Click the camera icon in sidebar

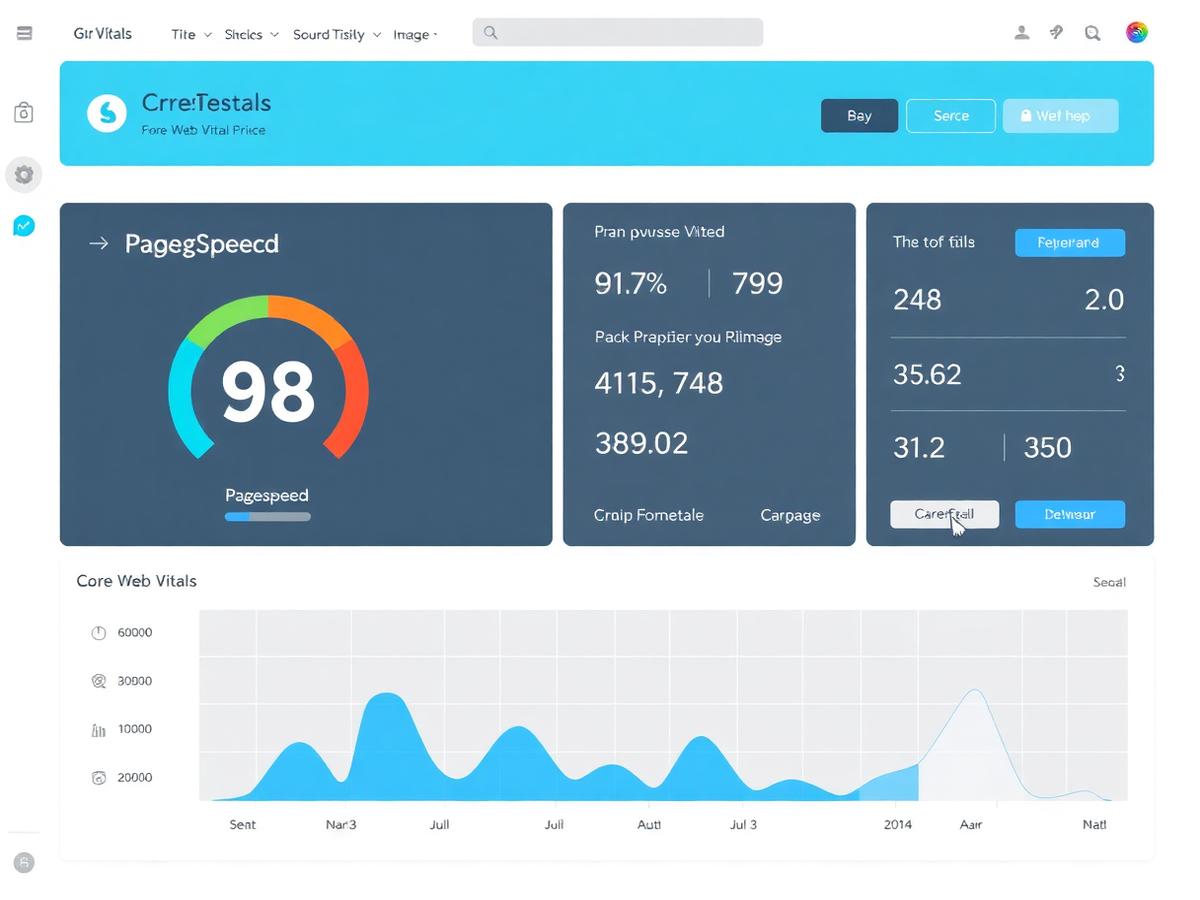tap(24, 113)
